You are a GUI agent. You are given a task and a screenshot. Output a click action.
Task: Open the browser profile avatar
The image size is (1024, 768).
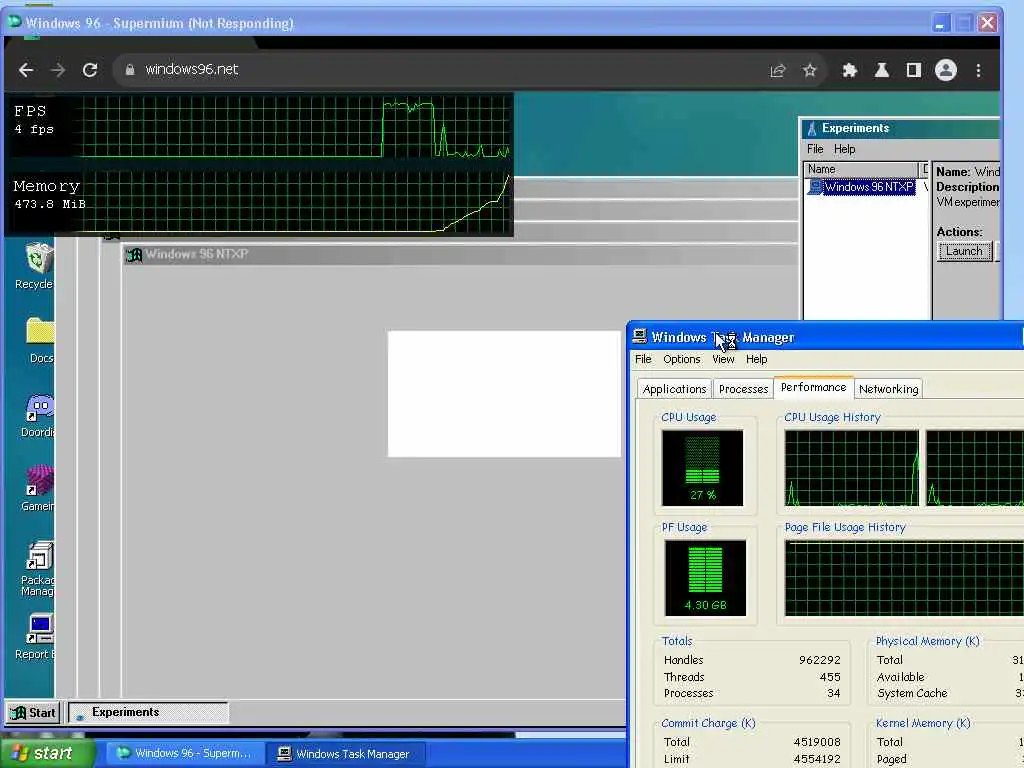click(x=946, y=70)
